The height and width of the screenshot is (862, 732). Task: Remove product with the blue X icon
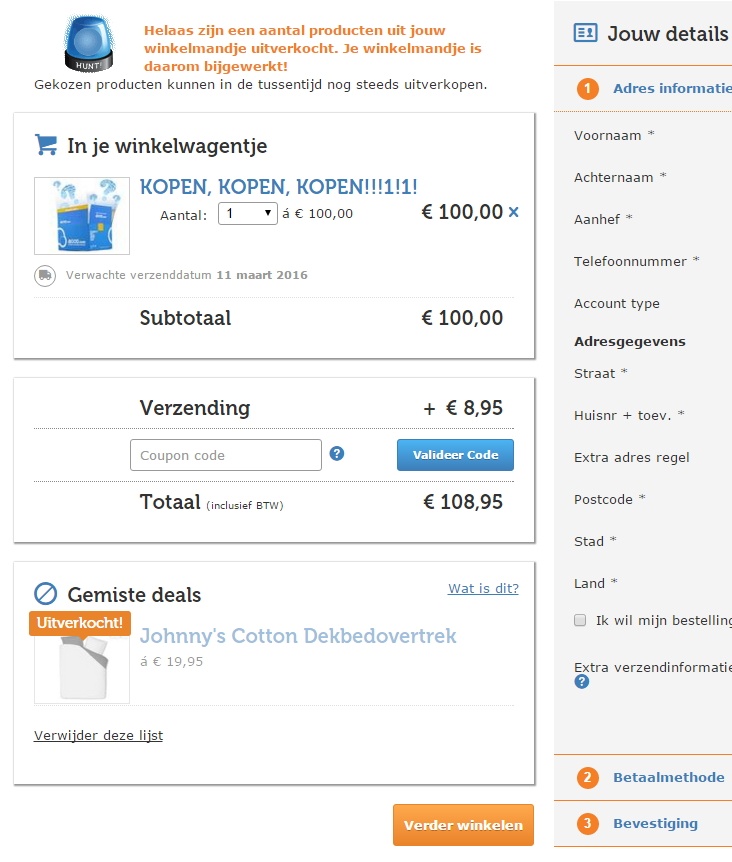[514, 212]
